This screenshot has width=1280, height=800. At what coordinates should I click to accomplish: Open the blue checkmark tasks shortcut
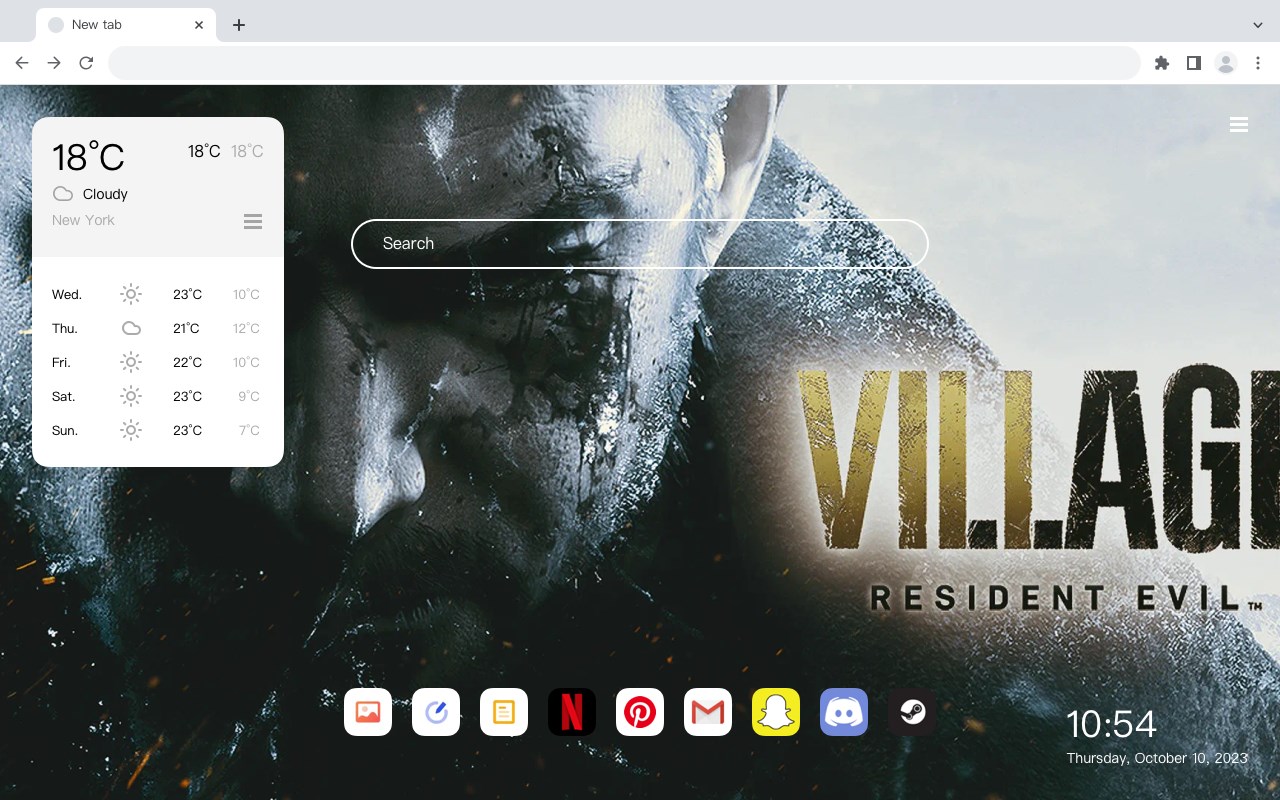click(x=436, y=712)
